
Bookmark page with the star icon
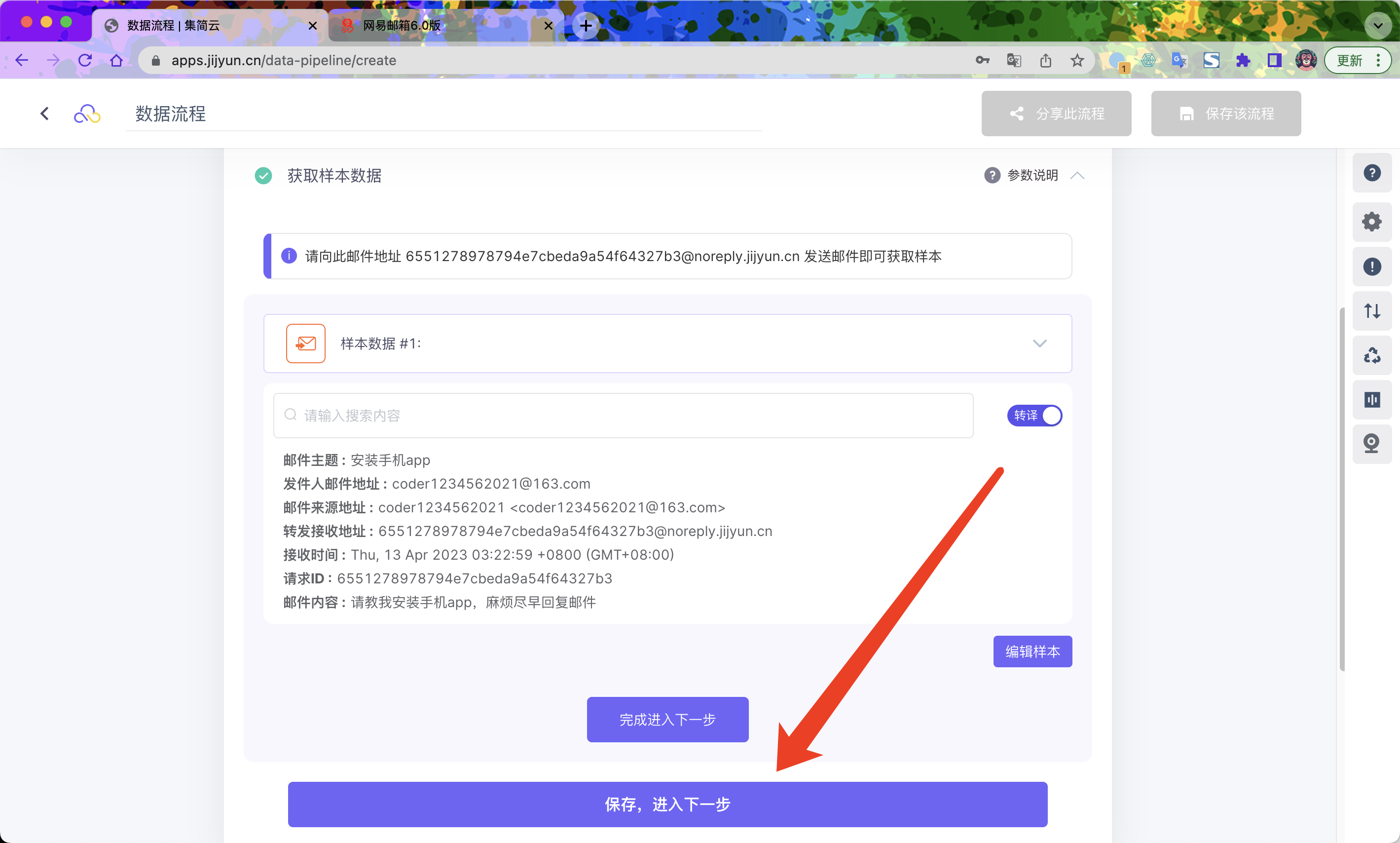coord(1077,60)
